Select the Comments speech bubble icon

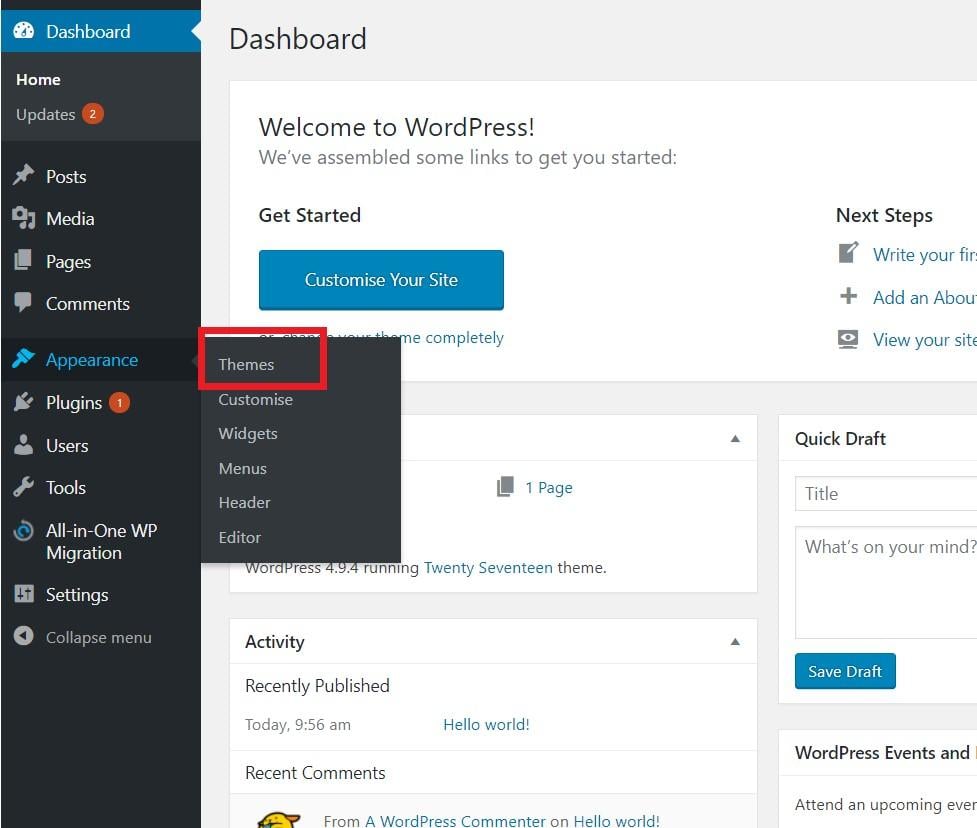coord(23,303)
